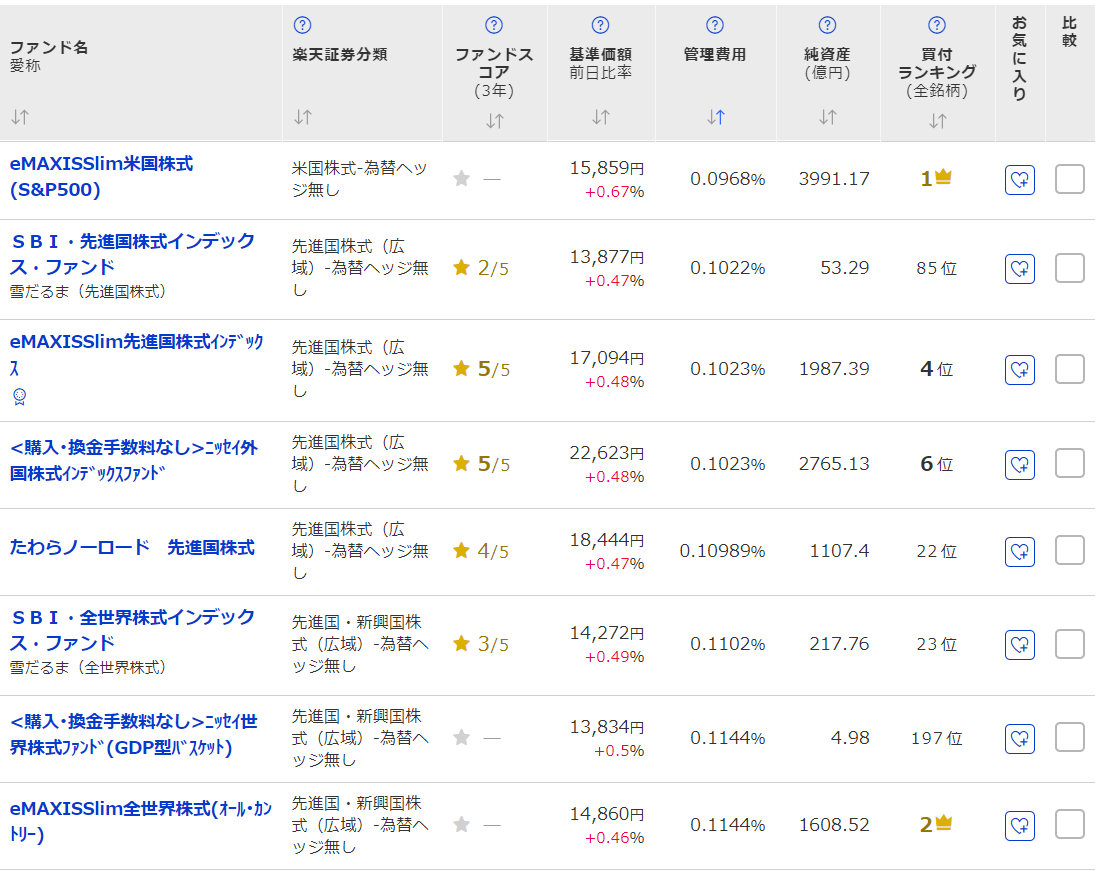Click gold star for たわらノーロード score 4/5
Viewport: 1102px width, 875px height.
(462, 551)
